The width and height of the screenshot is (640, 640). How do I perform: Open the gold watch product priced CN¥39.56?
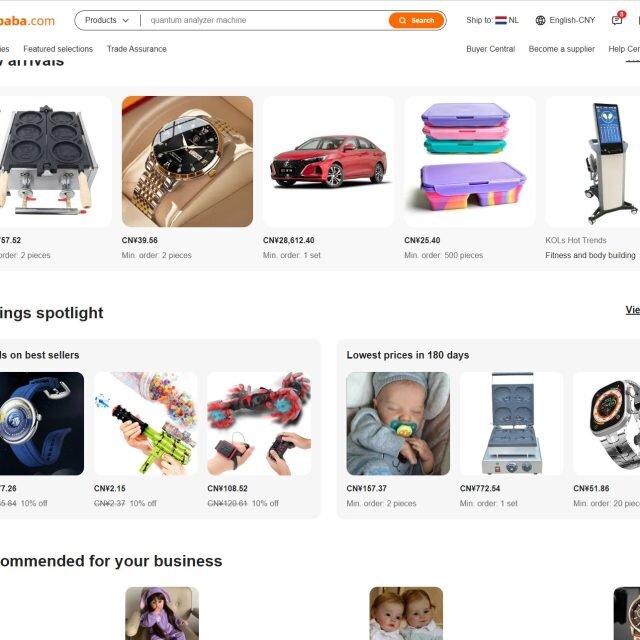pos(187,162)
